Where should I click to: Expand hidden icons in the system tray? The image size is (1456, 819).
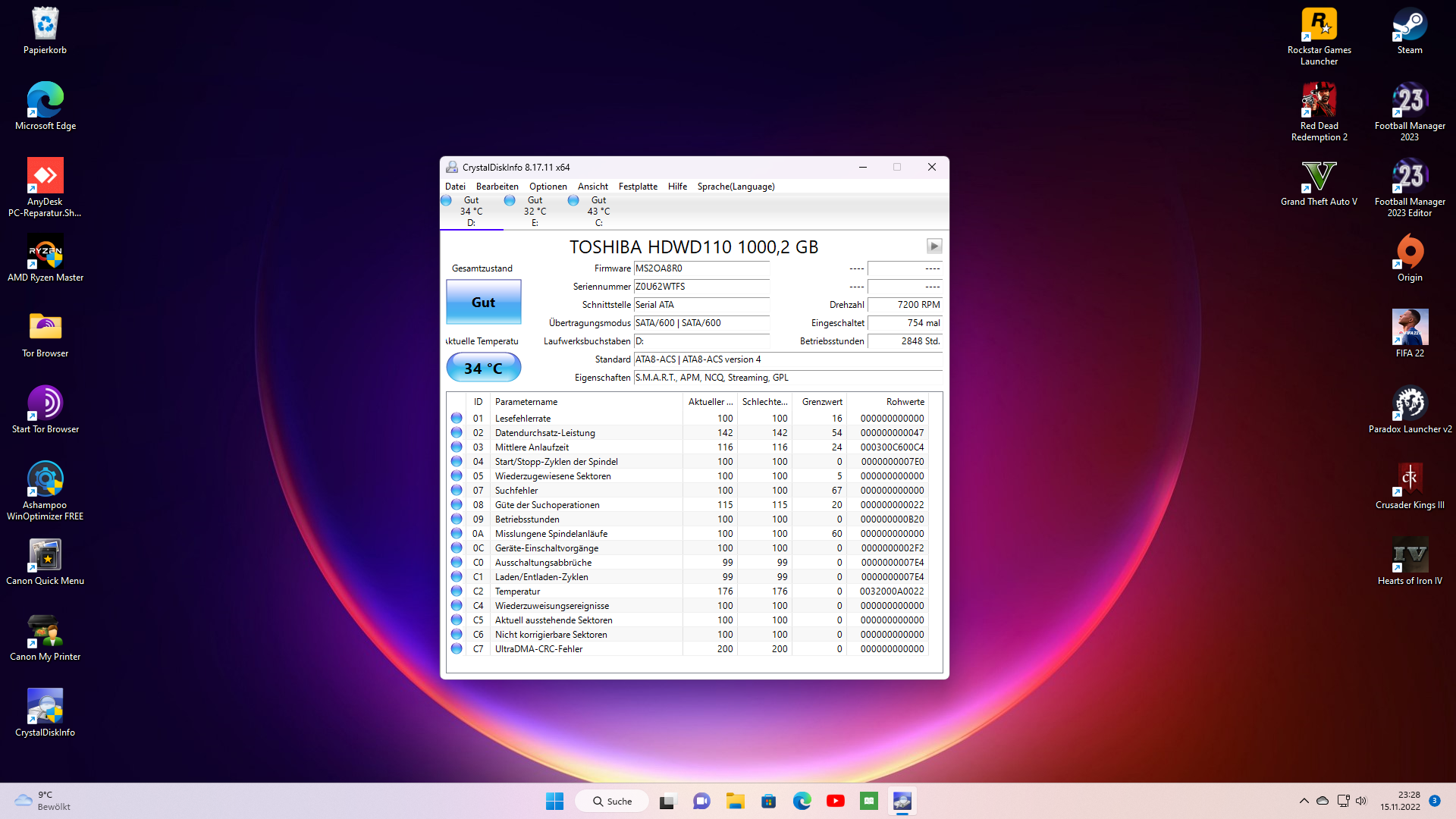[x=1304, y=801]
